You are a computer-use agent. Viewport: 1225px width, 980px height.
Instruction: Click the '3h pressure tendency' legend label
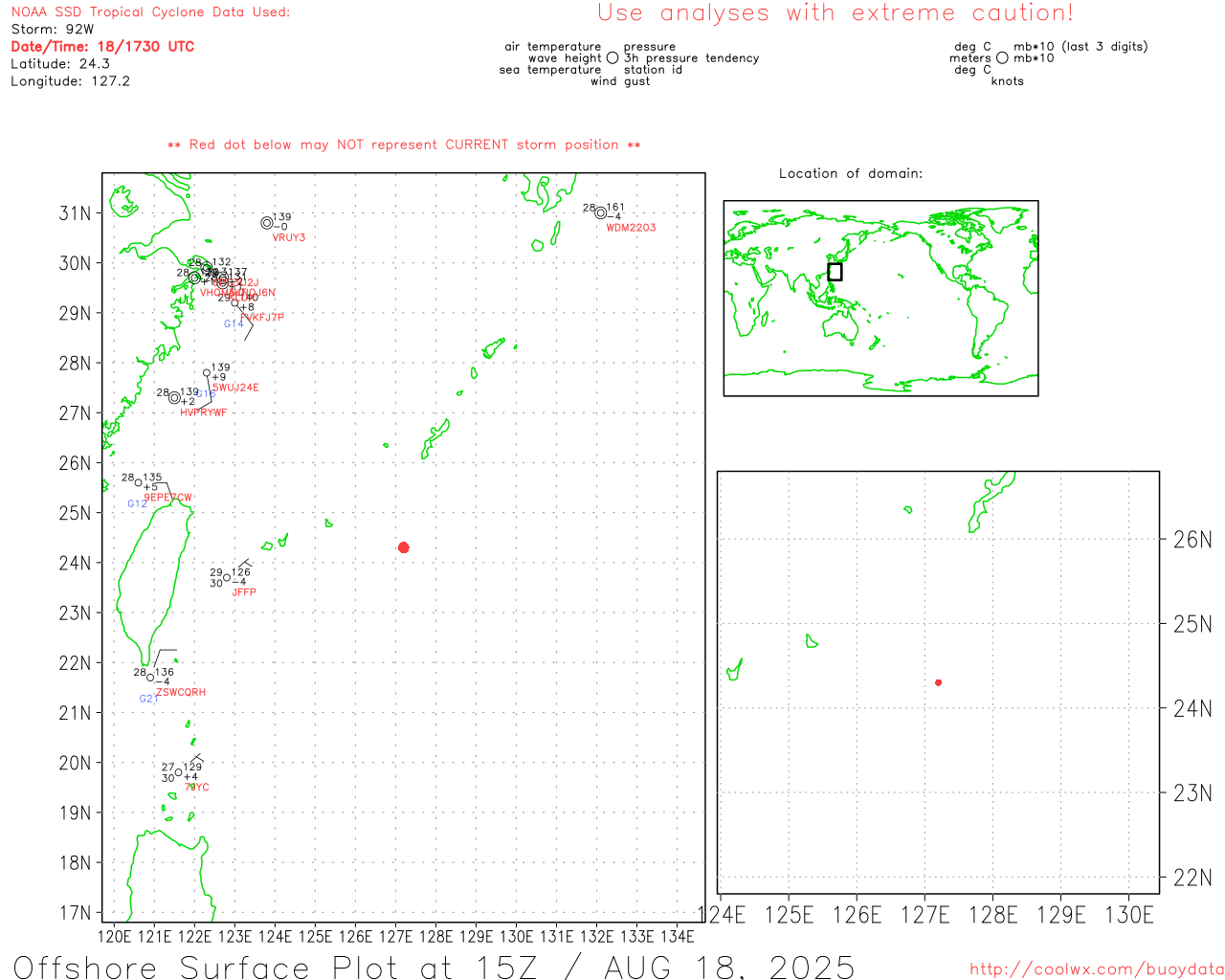(x=692, y=58)
